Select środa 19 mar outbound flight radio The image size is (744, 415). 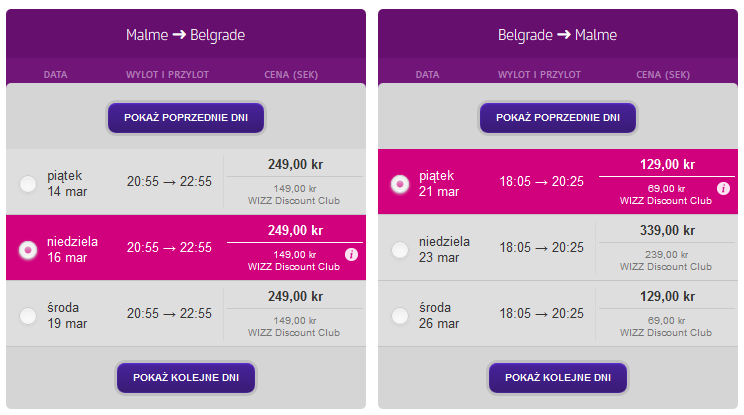point(28,315)
